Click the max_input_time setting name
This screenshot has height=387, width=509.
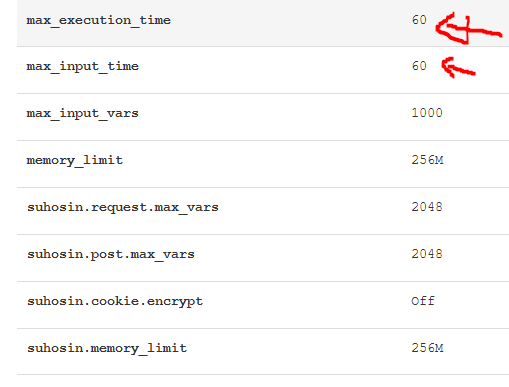pos(83,66)
